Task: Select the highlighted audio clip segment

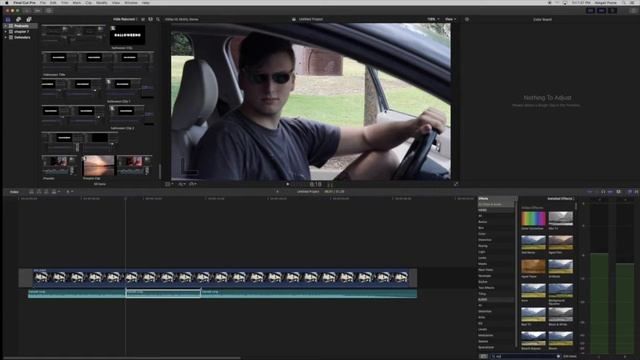Action: tap(163, 293)
